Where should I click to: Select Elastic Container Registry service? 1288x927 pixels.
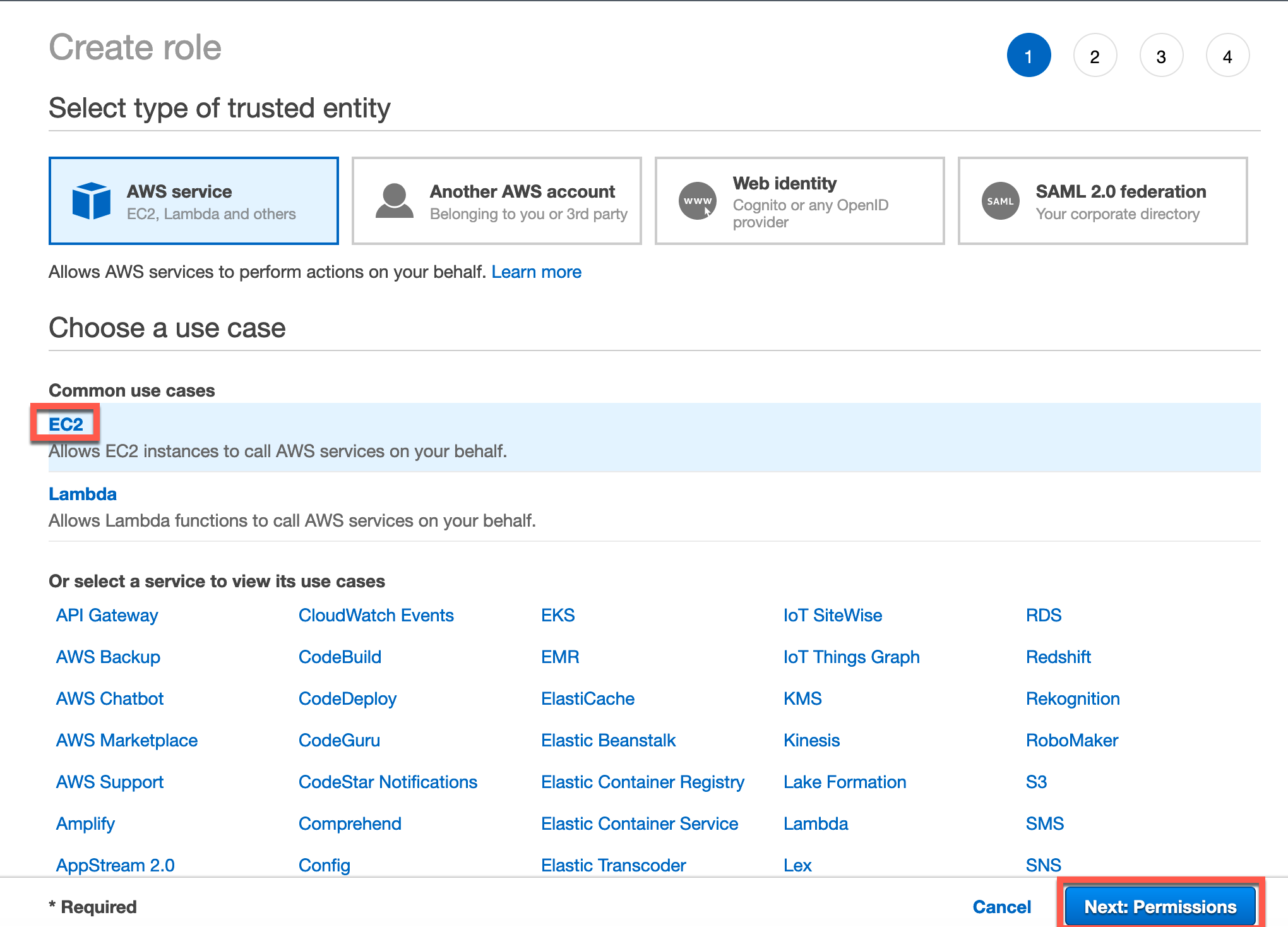tap(643, 782)
